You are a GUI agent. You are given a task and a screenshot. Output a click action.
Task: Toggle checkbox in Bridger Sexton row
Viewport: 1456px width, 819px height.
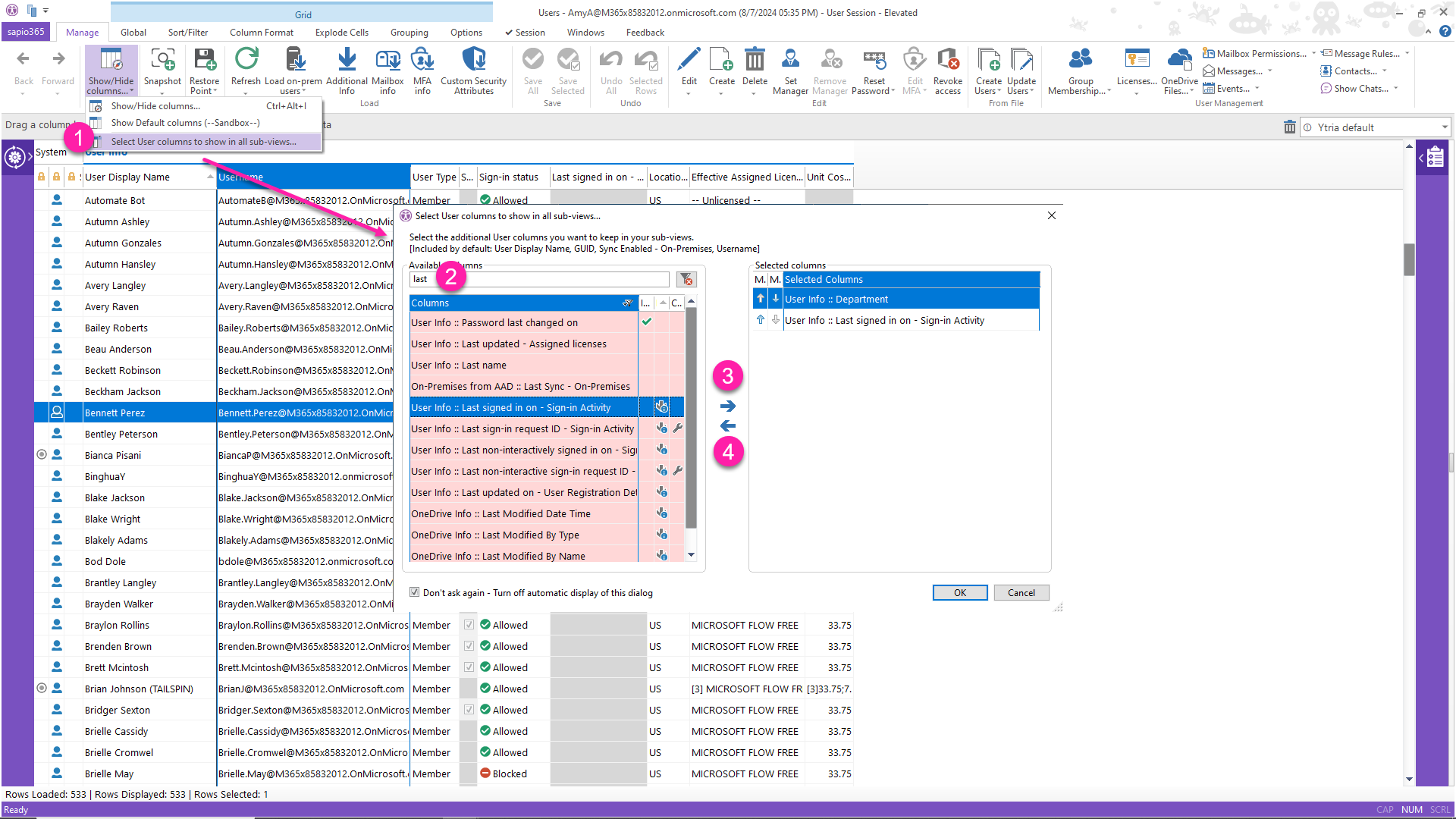[469, 710]
